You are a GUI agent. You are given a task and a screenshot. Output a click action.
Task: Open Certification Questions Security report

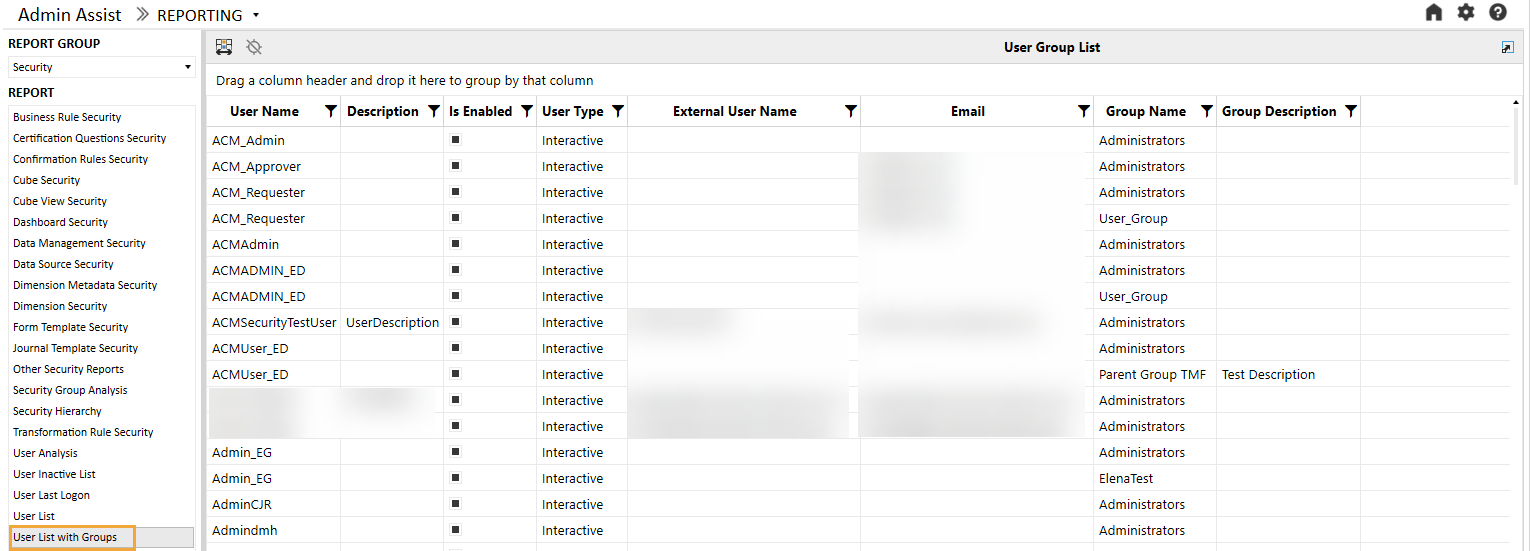click(x=90, y=138)
